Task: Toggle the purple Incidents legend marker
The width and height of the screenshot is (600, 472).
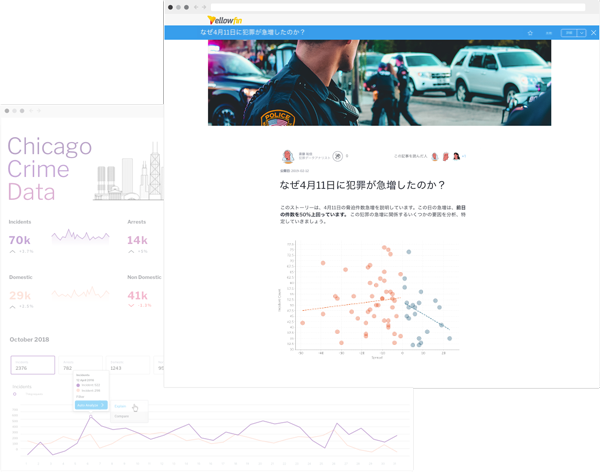Action: tap(14, 394)
